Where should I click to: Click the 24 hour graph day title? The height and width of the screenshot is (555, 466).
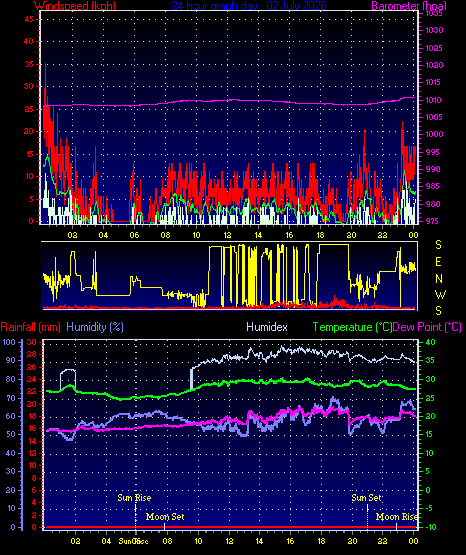[x=249, y=5]
